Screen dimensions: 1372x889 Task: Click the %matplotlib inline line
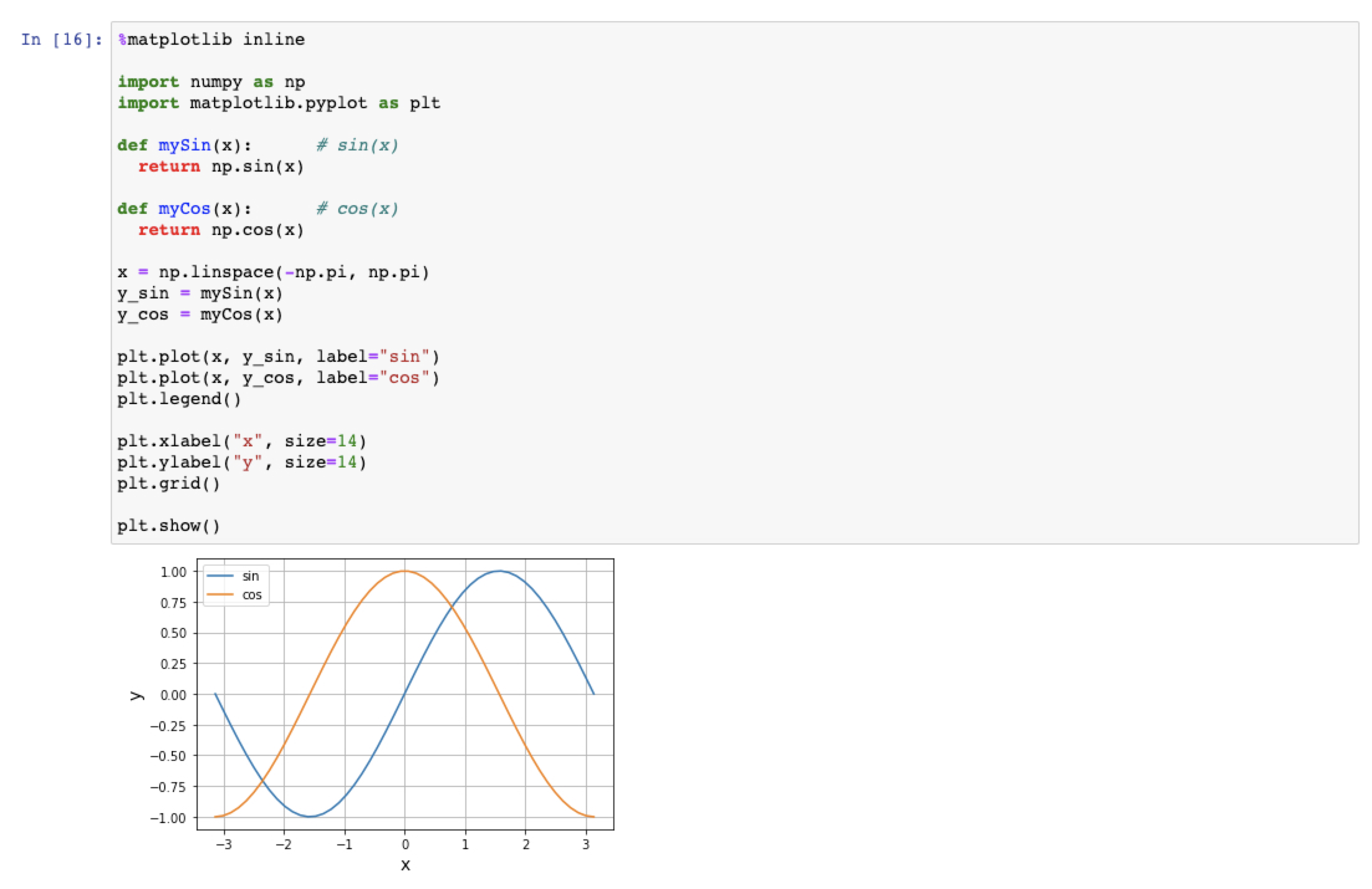[x=211, y=40]
